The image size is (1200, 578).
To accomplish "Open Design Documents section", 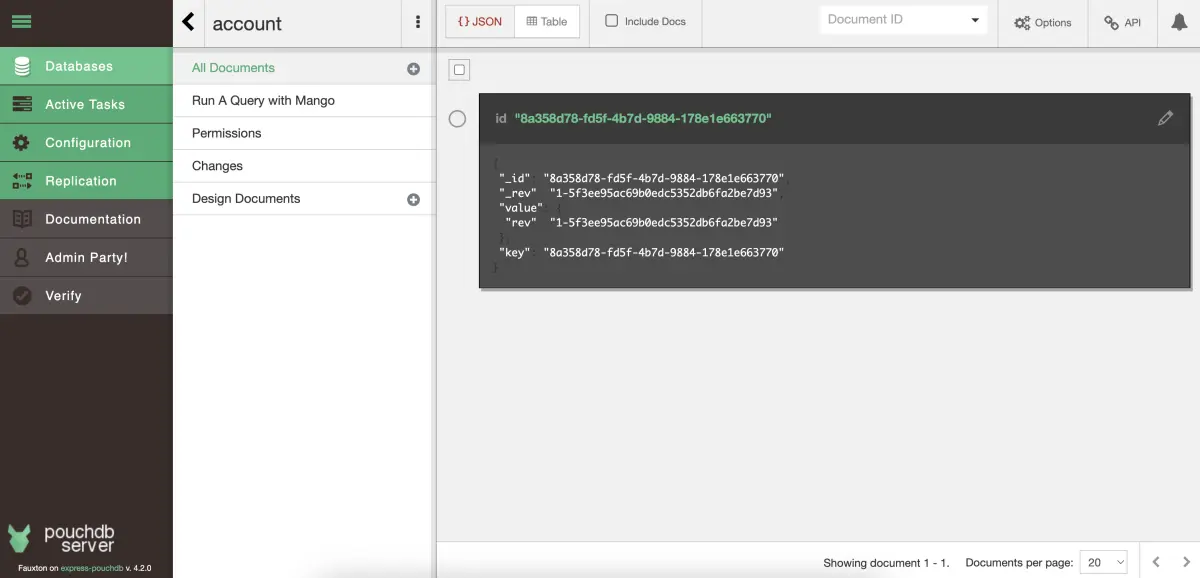I will pos(246,199).
